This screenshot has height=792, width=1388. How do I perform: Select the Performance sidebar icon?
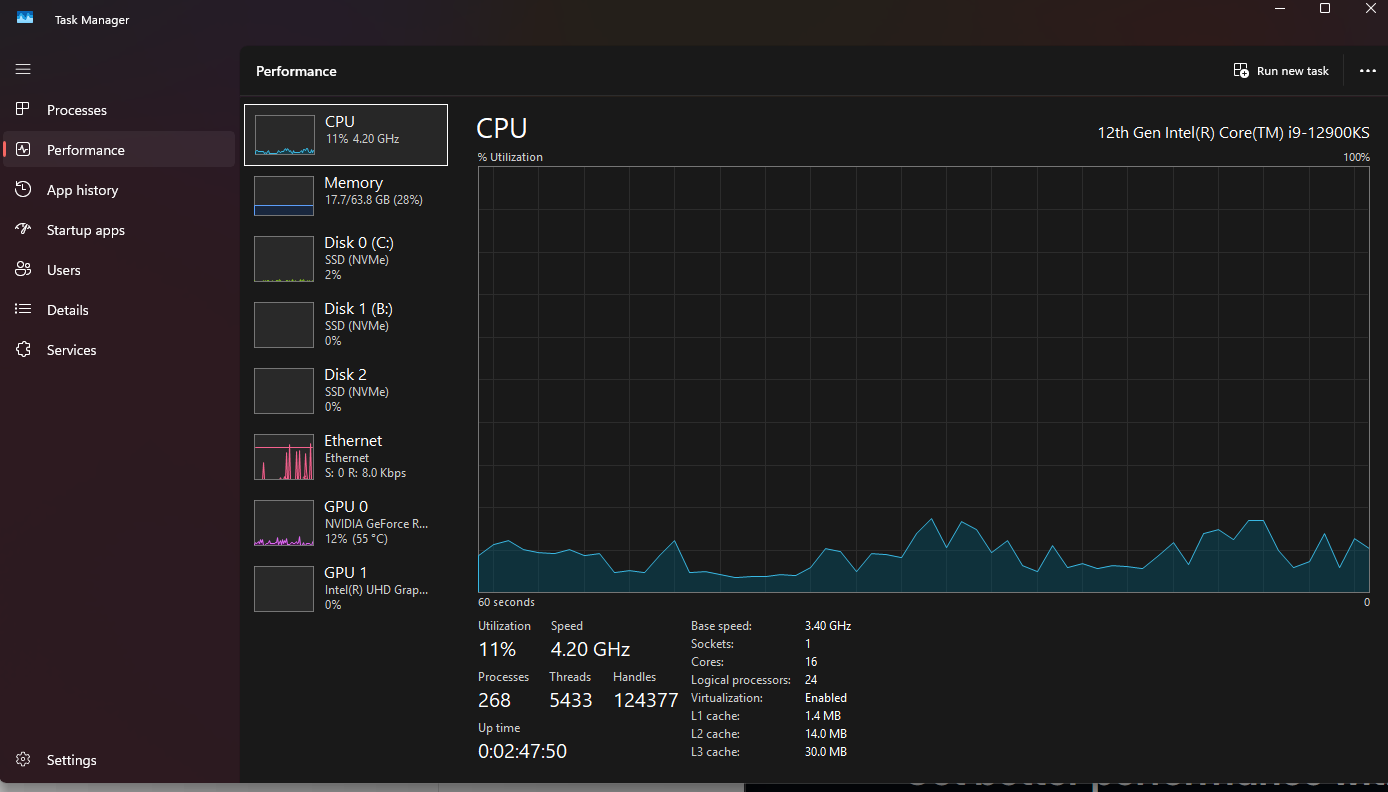point(22,149)
